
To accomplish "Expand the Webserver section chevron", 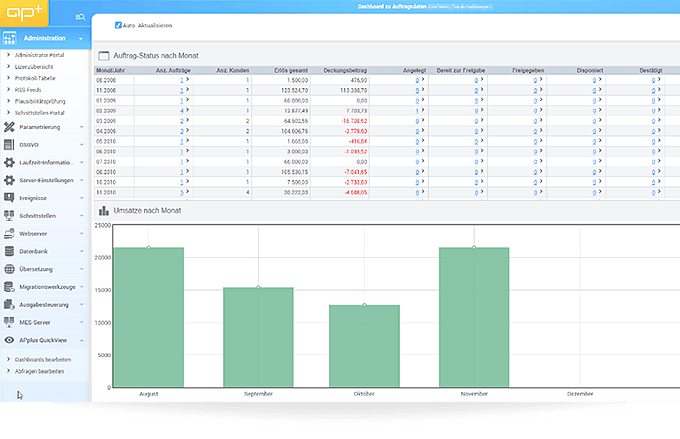I will (81, 233).
